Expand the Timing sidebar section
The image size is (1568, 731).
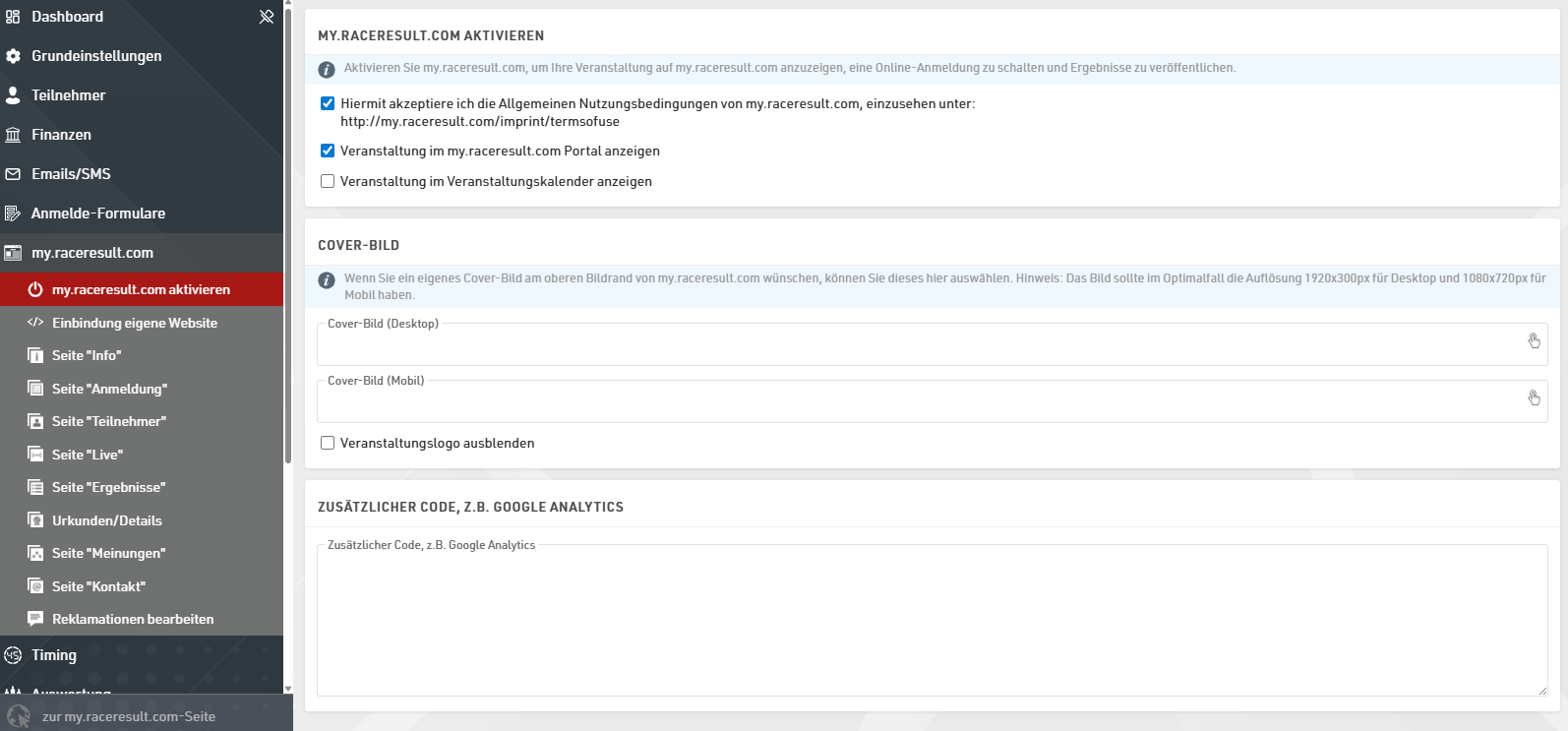pos(54,655)
